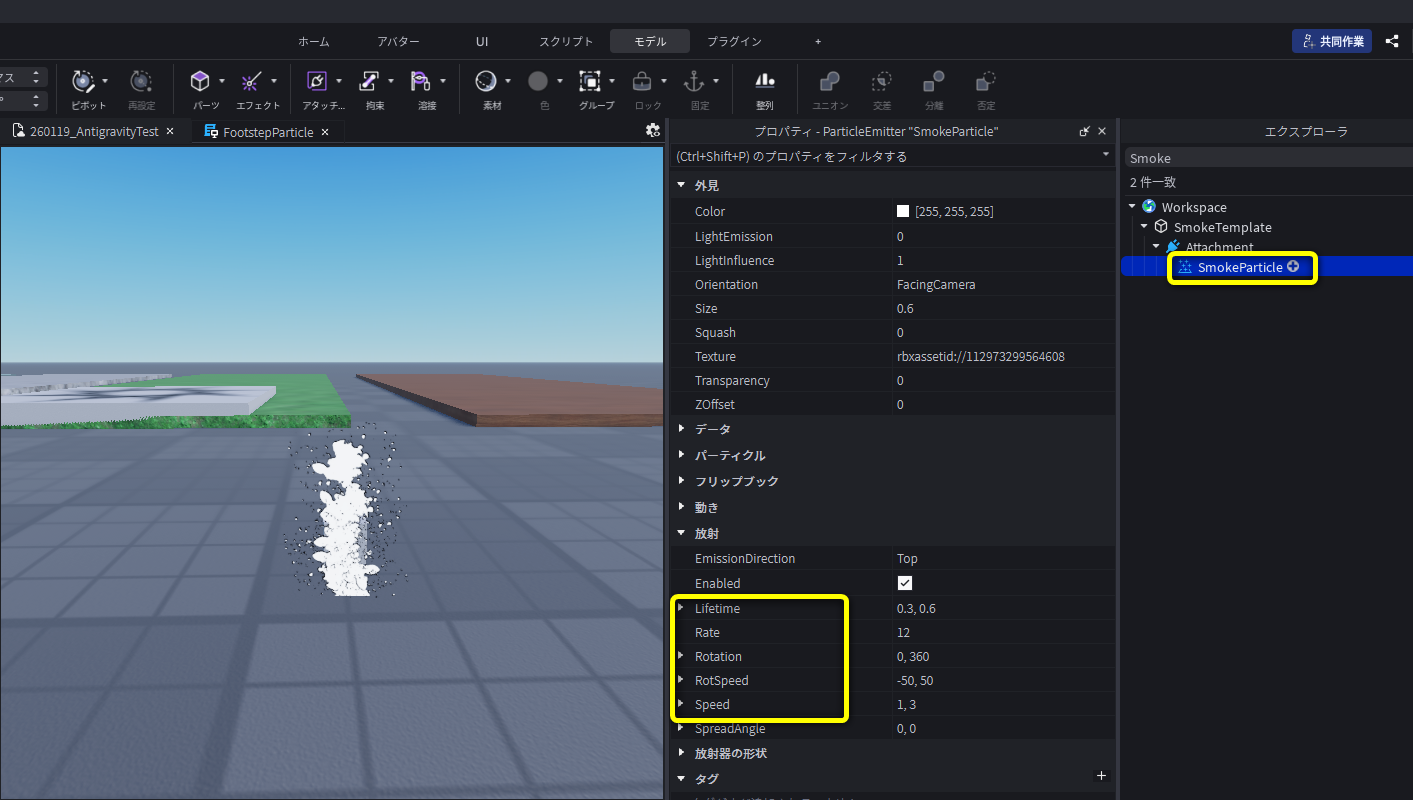Click the 否定 (Negate) icon
The height and width of the screenshot is (800, 1413).
click(986, 81)
